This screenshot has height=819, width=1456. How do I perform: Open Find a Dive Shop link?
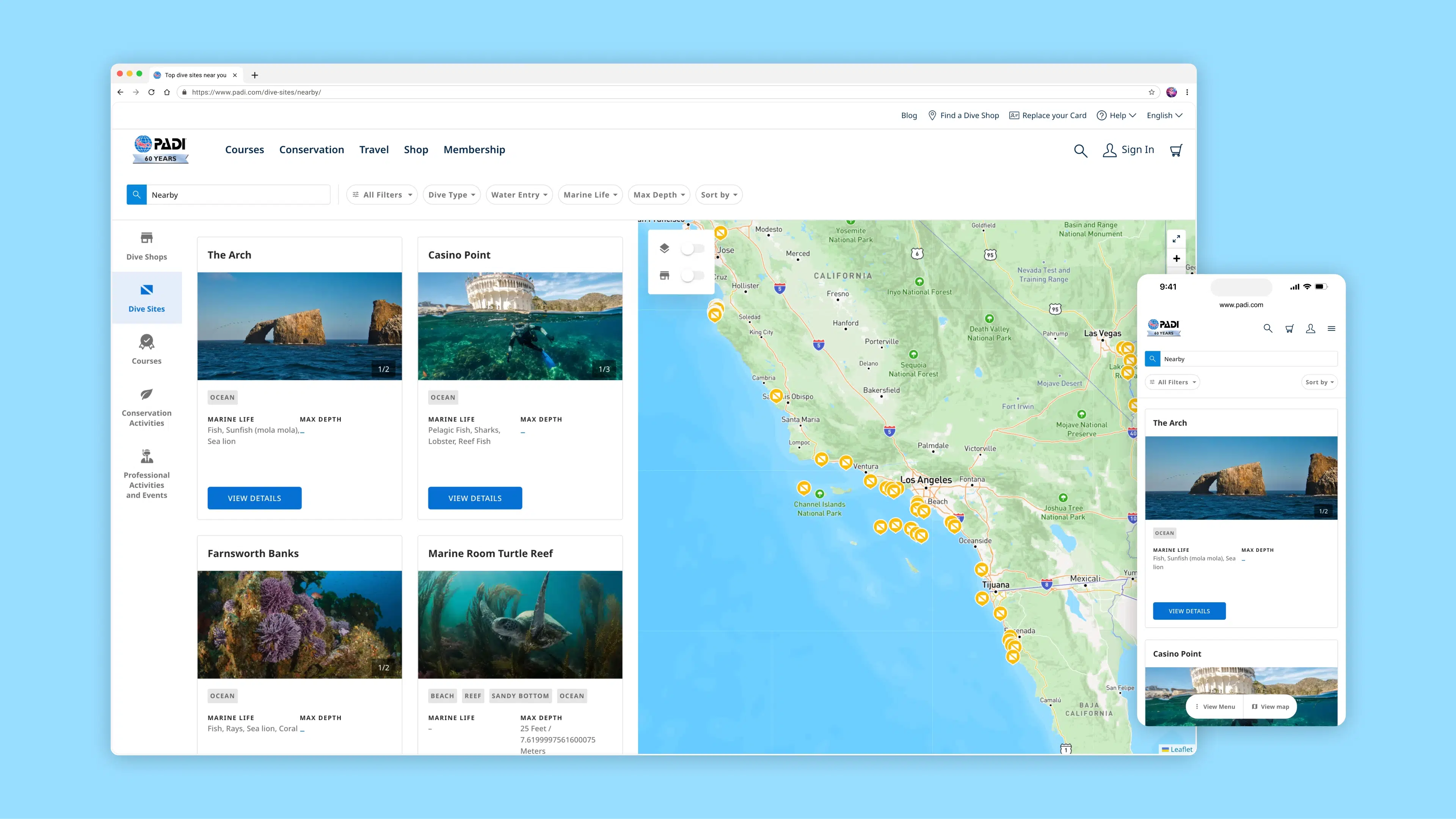963,115
